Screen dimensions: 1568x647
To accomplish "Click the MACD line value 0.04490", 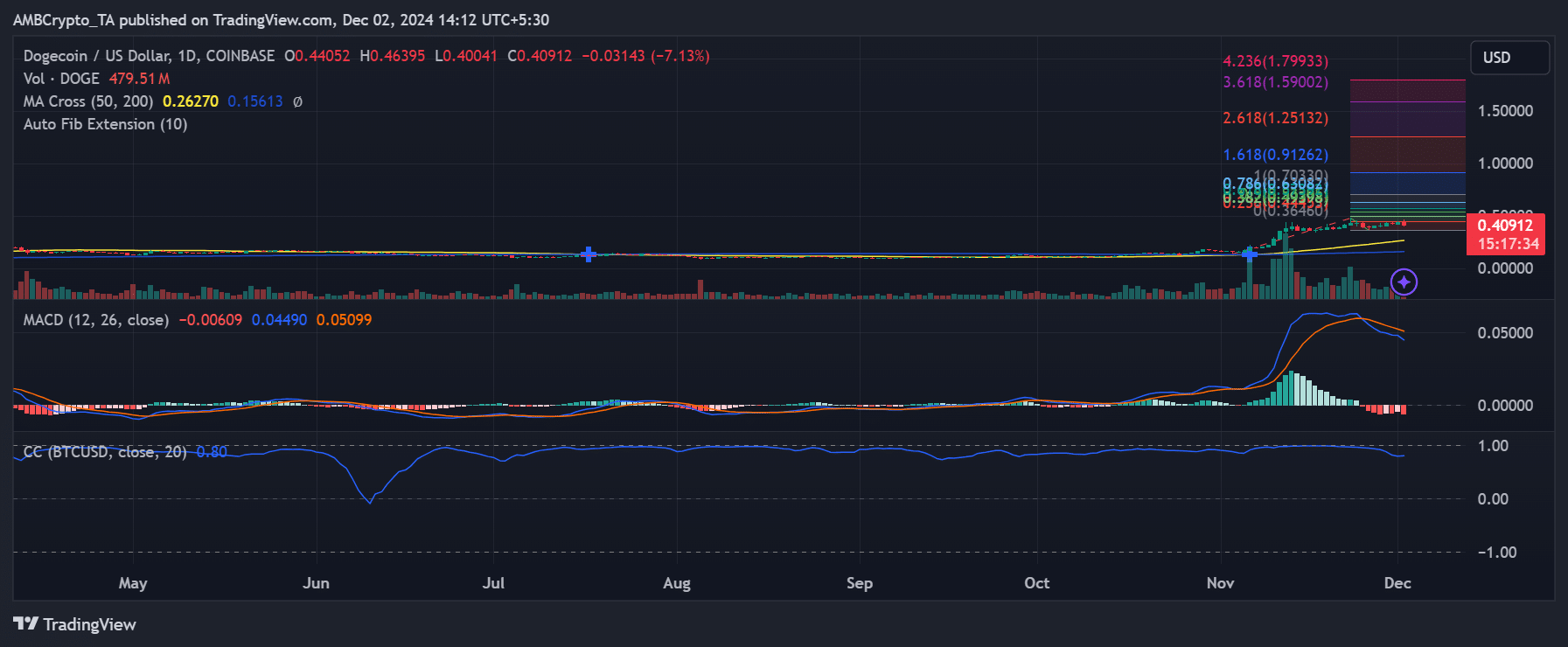I will pos(279,320).
